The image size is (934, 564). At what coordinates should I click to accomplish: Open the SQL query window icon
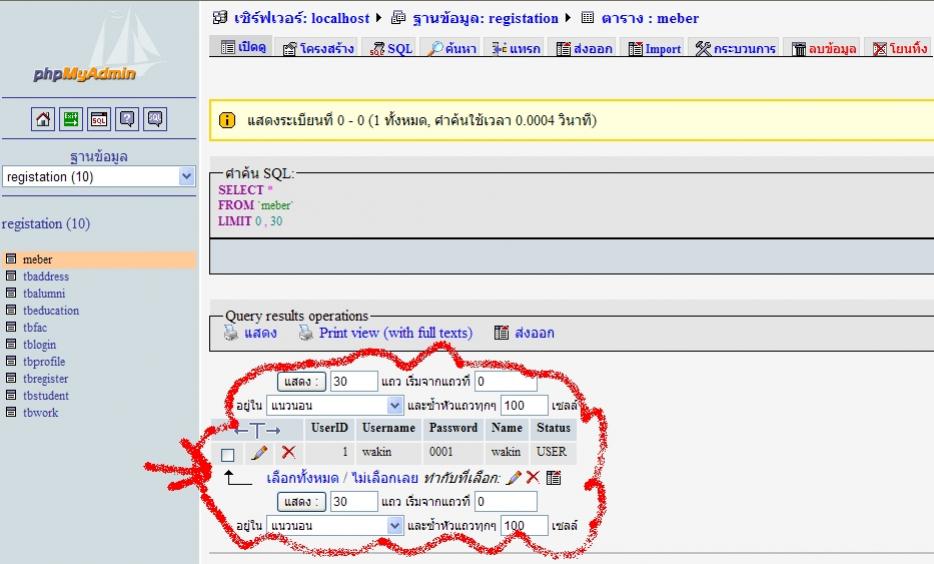(x=99, y=119)
